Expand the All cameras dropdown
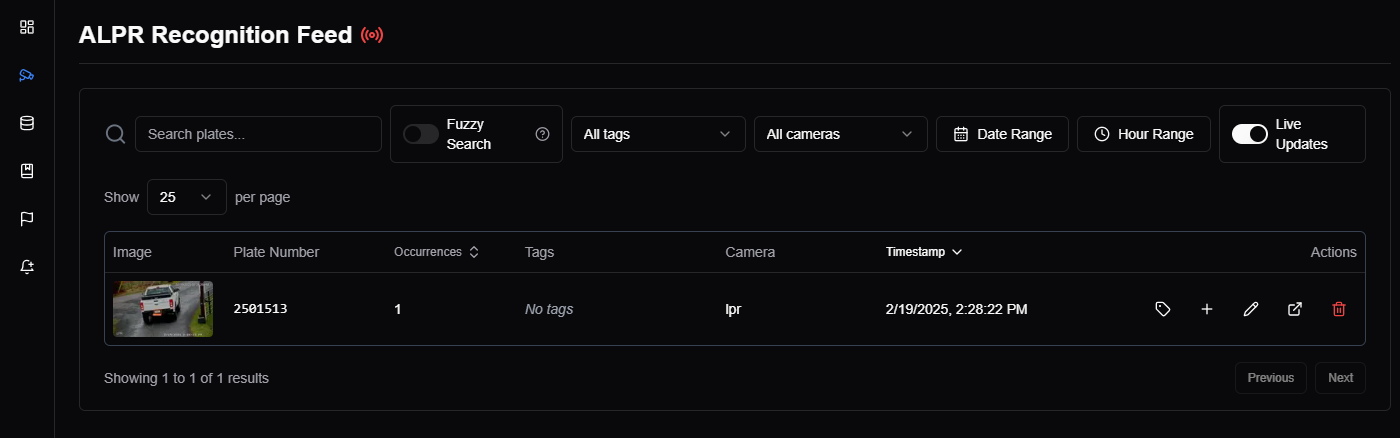This screenshot has height=438, width=1400. tap(840, 134)
